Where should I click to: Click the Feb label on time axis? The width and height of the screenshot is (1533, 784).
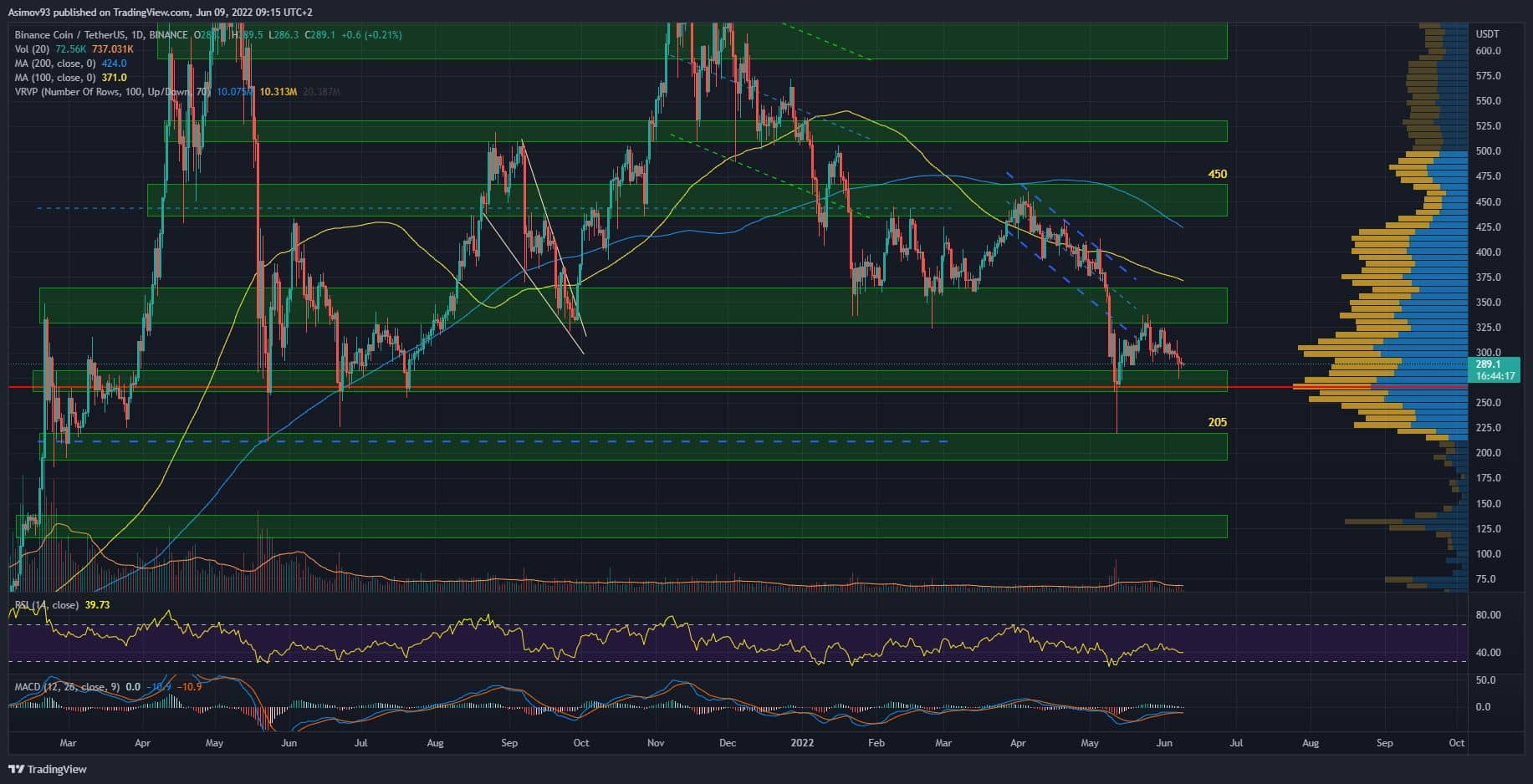coord(876,743)
